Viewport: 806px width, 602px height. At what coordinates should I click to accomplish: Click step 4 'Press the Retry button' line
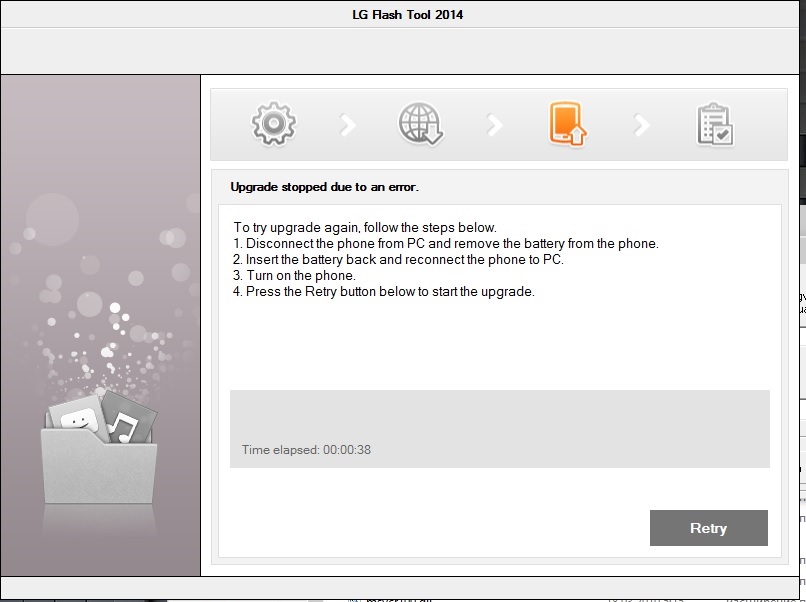[x=384, y=291]
